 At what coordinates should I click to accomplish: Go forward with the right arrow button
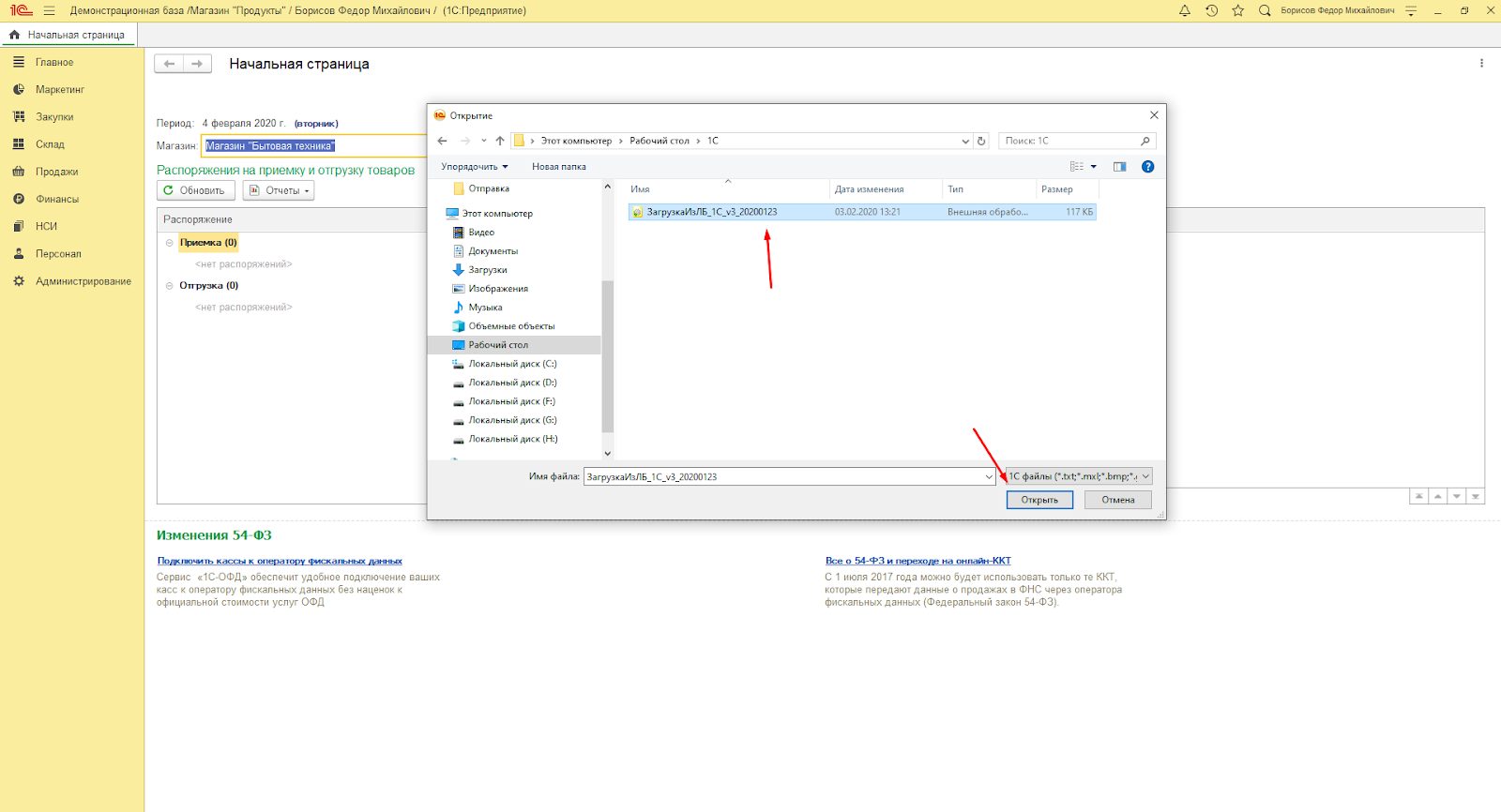(x=197, y=64)
